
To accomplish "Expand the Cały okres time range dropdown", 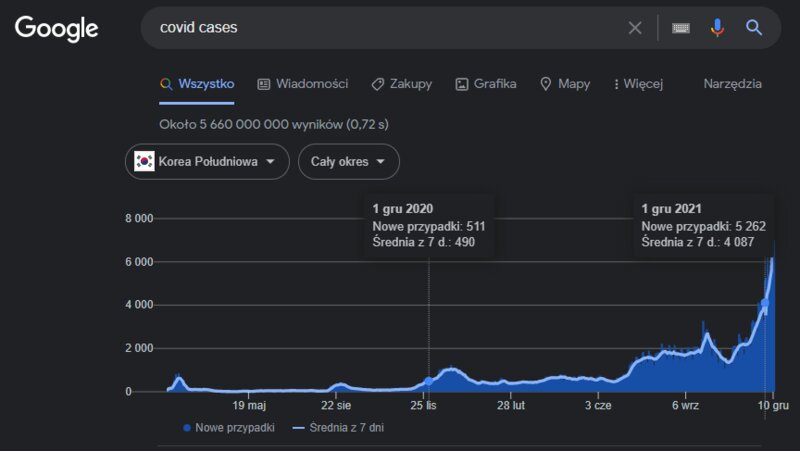I will tap(348, 162).
